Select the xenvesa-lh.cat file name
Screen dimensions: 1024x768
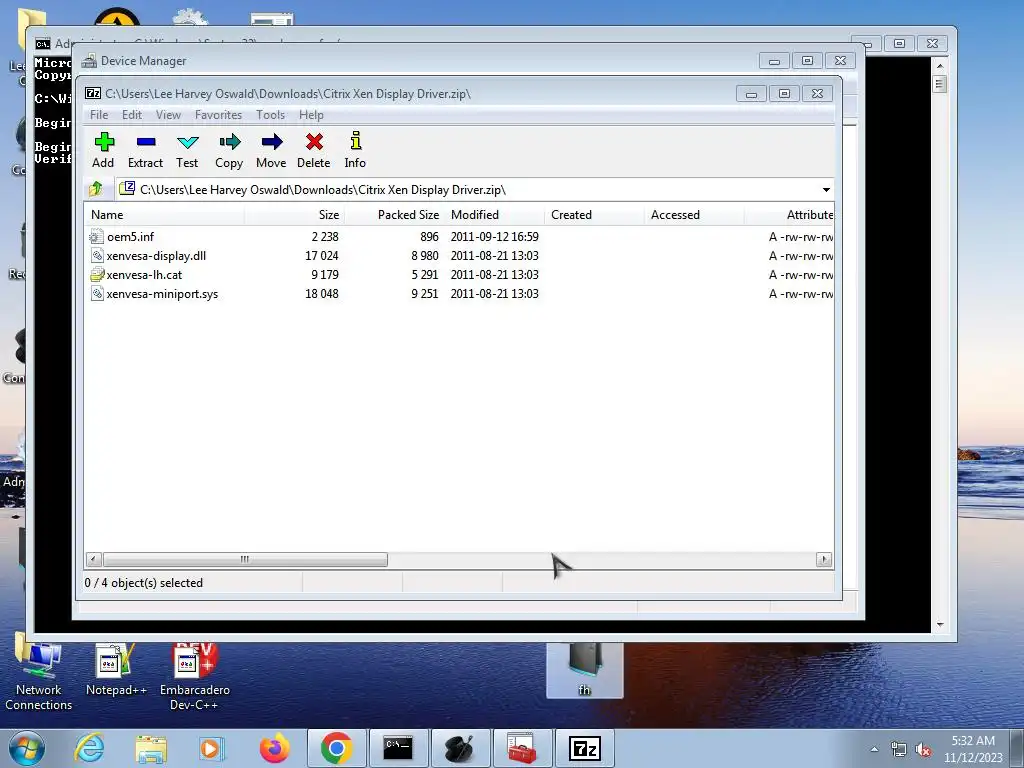(x=144, y=274)
